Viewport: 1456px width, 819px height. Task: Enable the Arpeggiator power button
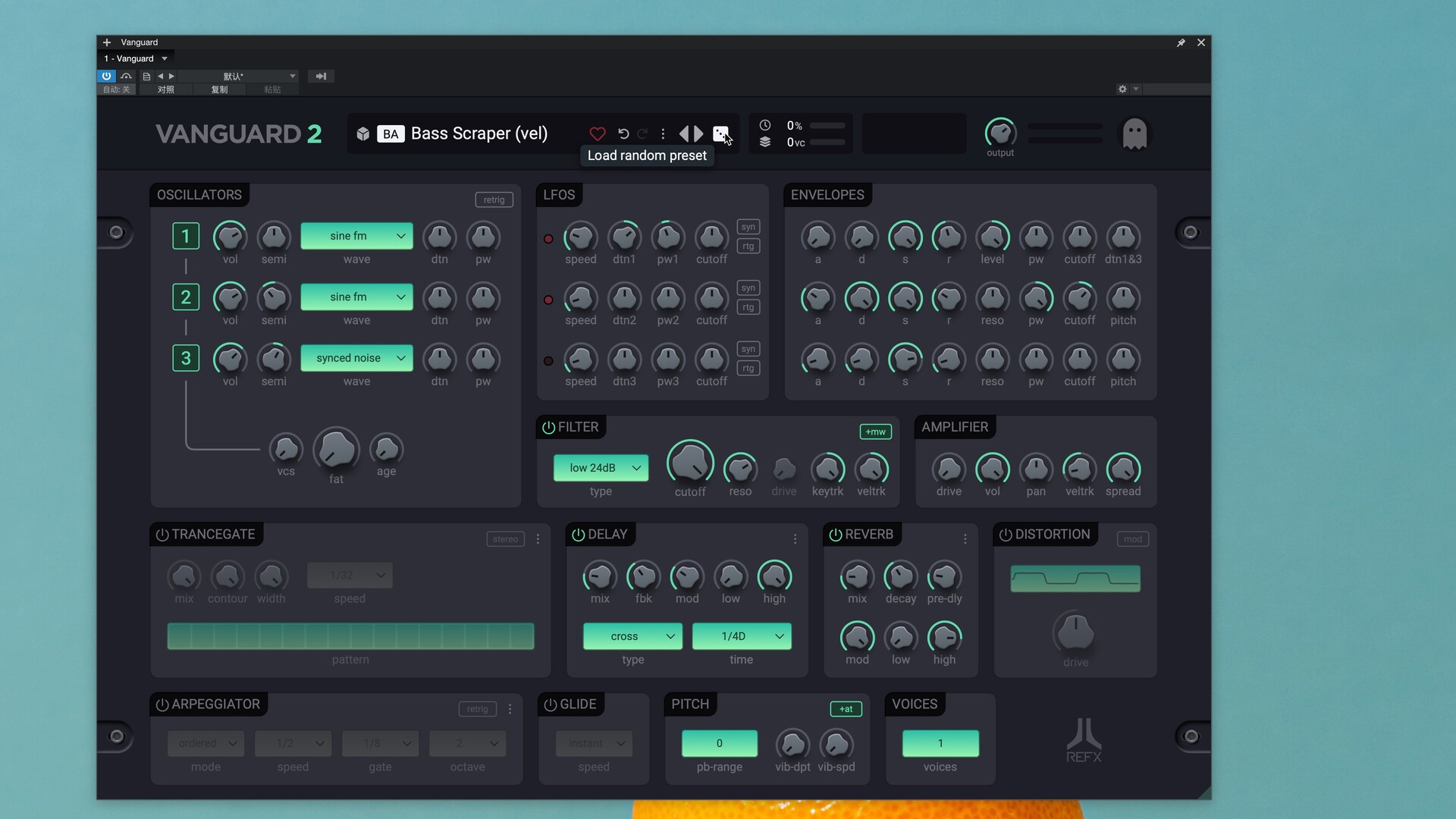(x=162, y=704)
